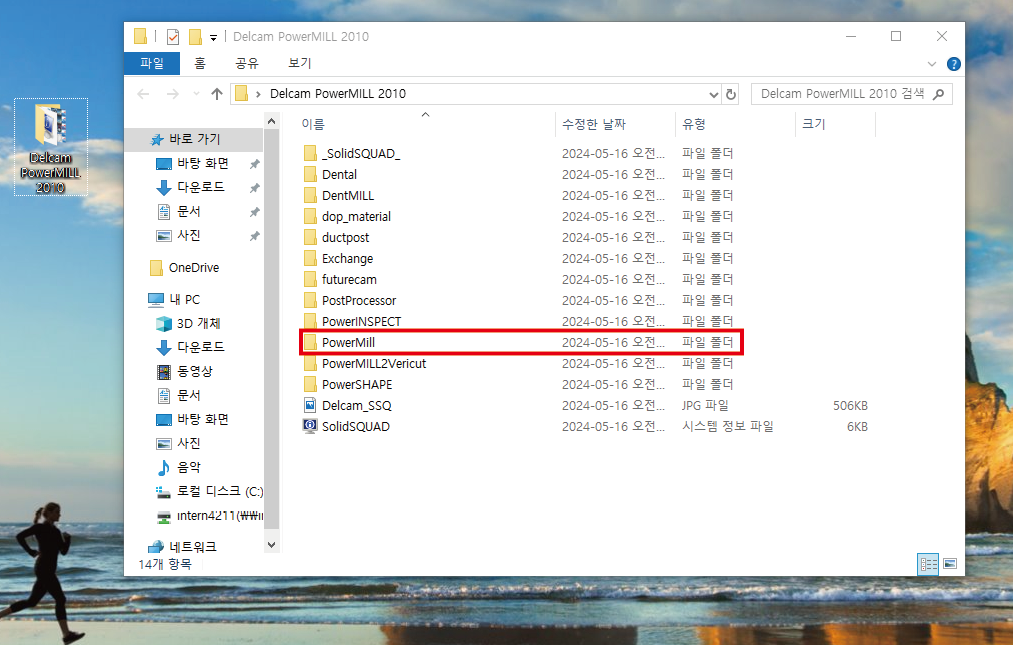Select the futurecam folder icon
This screenshot has height=645, width=1013.
click(x=310, y=279)
